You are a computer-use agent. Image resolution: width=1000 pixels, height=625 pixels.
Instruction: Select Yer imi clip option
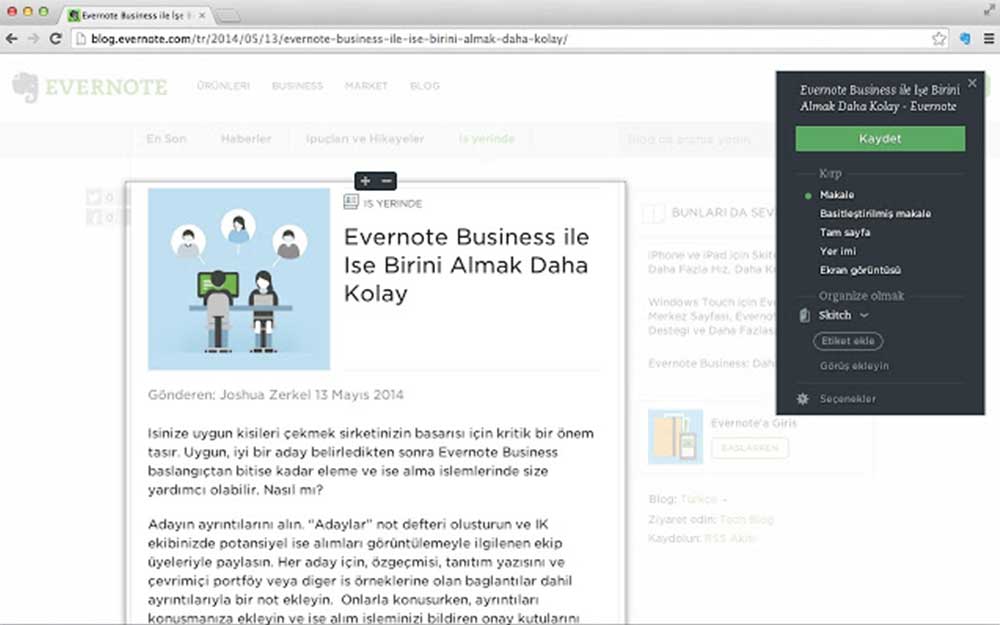838,251
